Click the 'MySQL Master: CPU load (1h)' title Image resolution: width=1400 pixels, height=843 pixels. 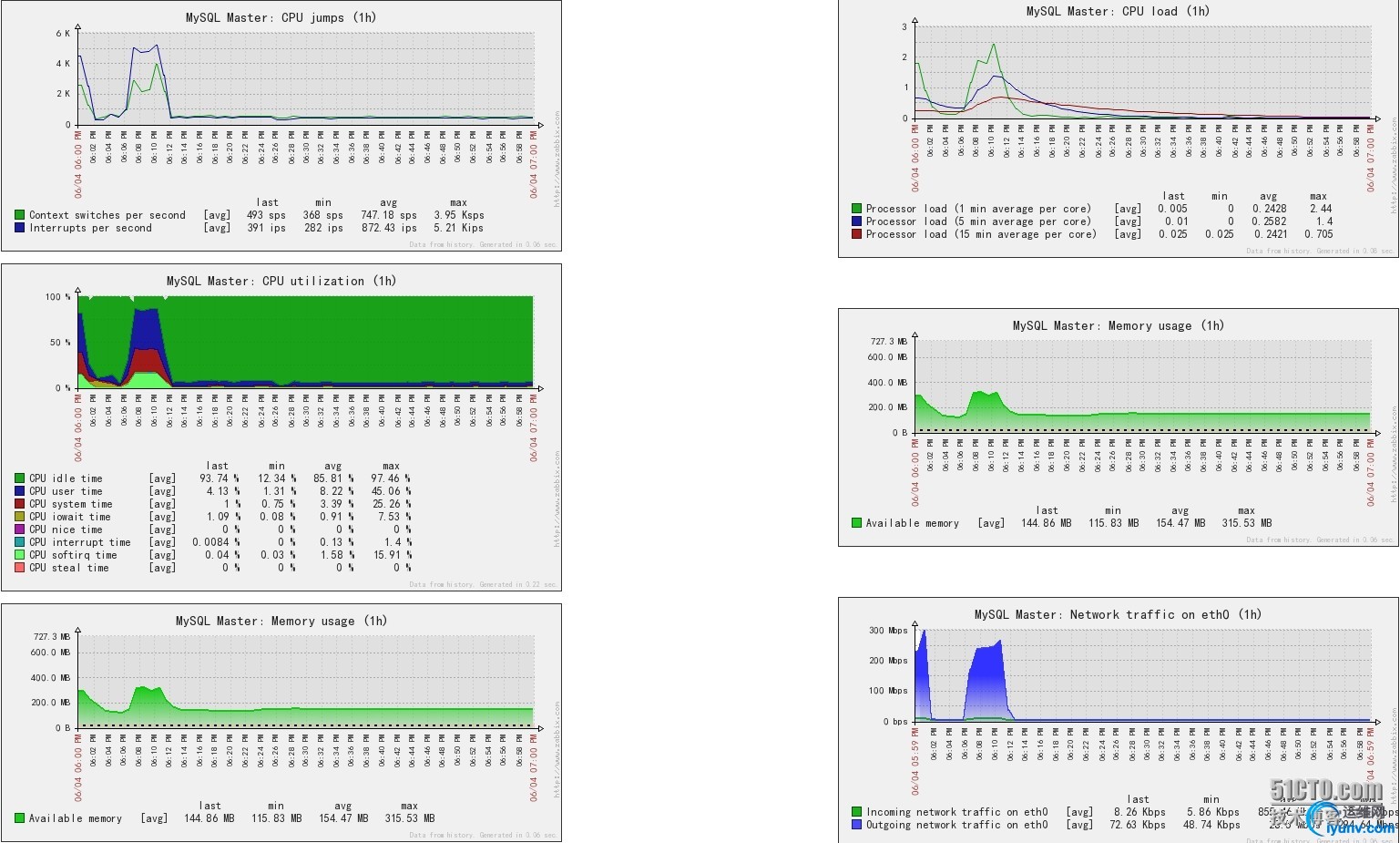(1119, 11)
